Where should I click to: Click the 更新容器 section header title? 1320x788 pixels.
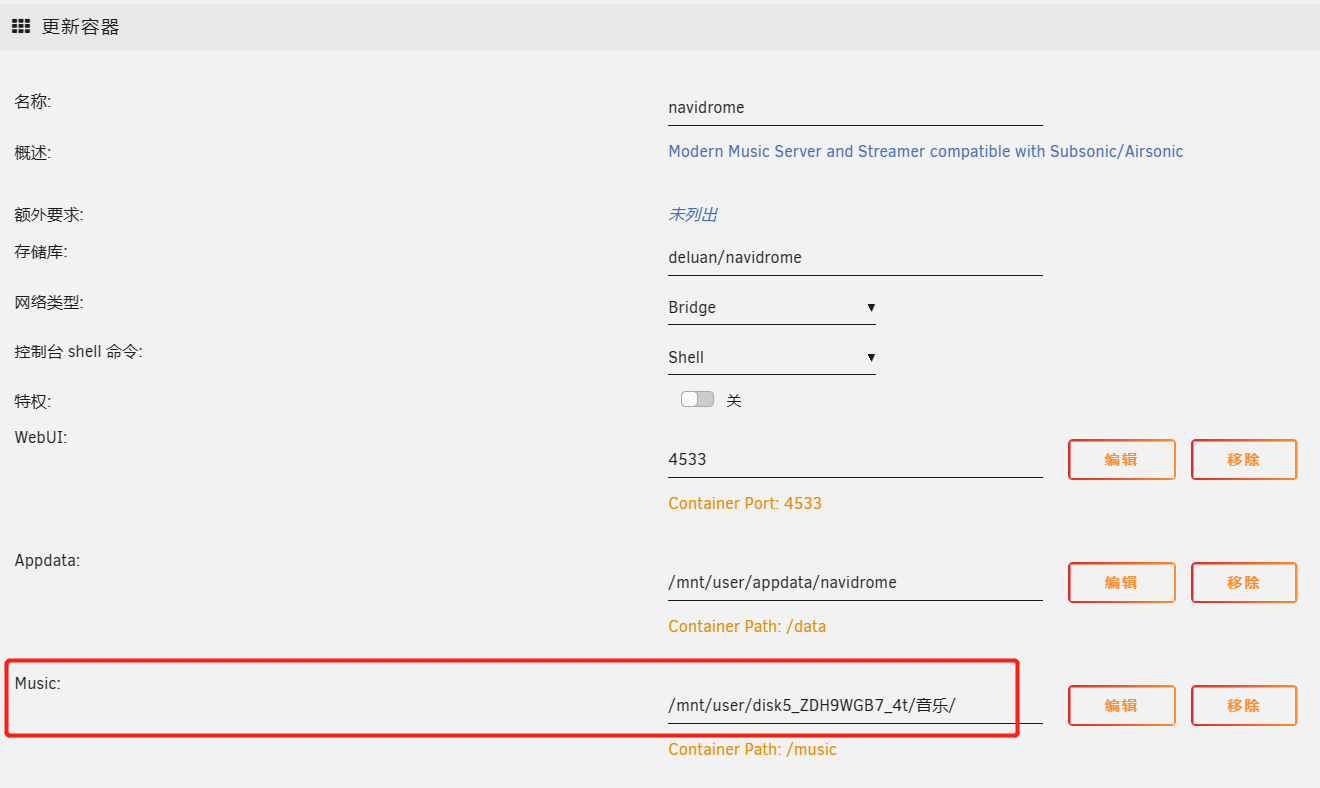point(80,27)
